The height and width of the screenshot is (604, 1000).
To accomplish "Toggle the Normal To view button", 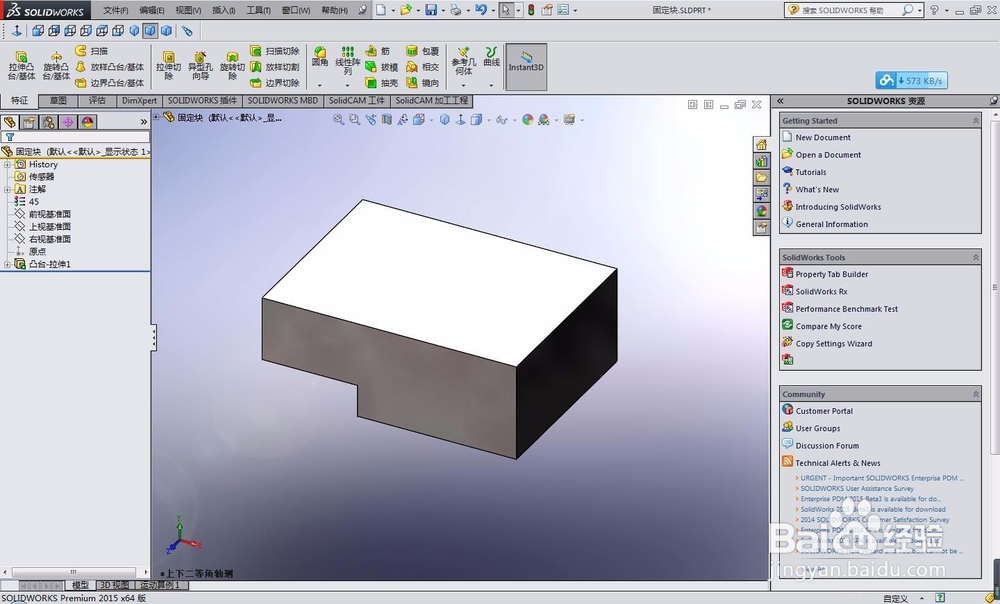I will (x=17, y=30).
